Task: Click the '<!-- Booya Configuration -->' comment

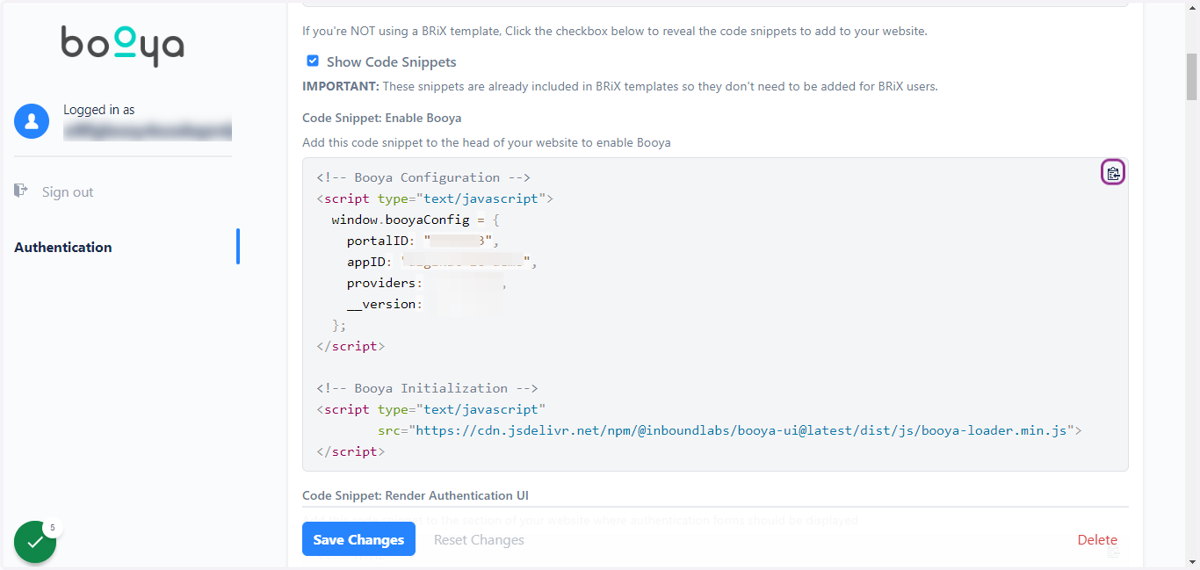Action: [423, 177]
